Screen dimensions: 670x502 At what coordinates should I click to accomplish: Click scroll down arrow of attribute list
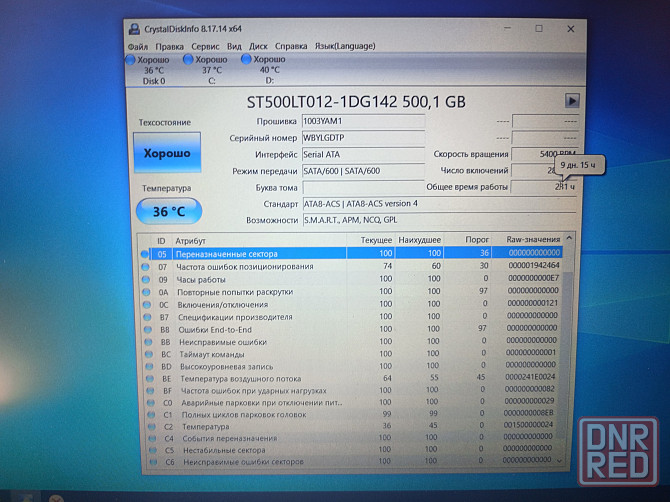(x=560, y=460)
